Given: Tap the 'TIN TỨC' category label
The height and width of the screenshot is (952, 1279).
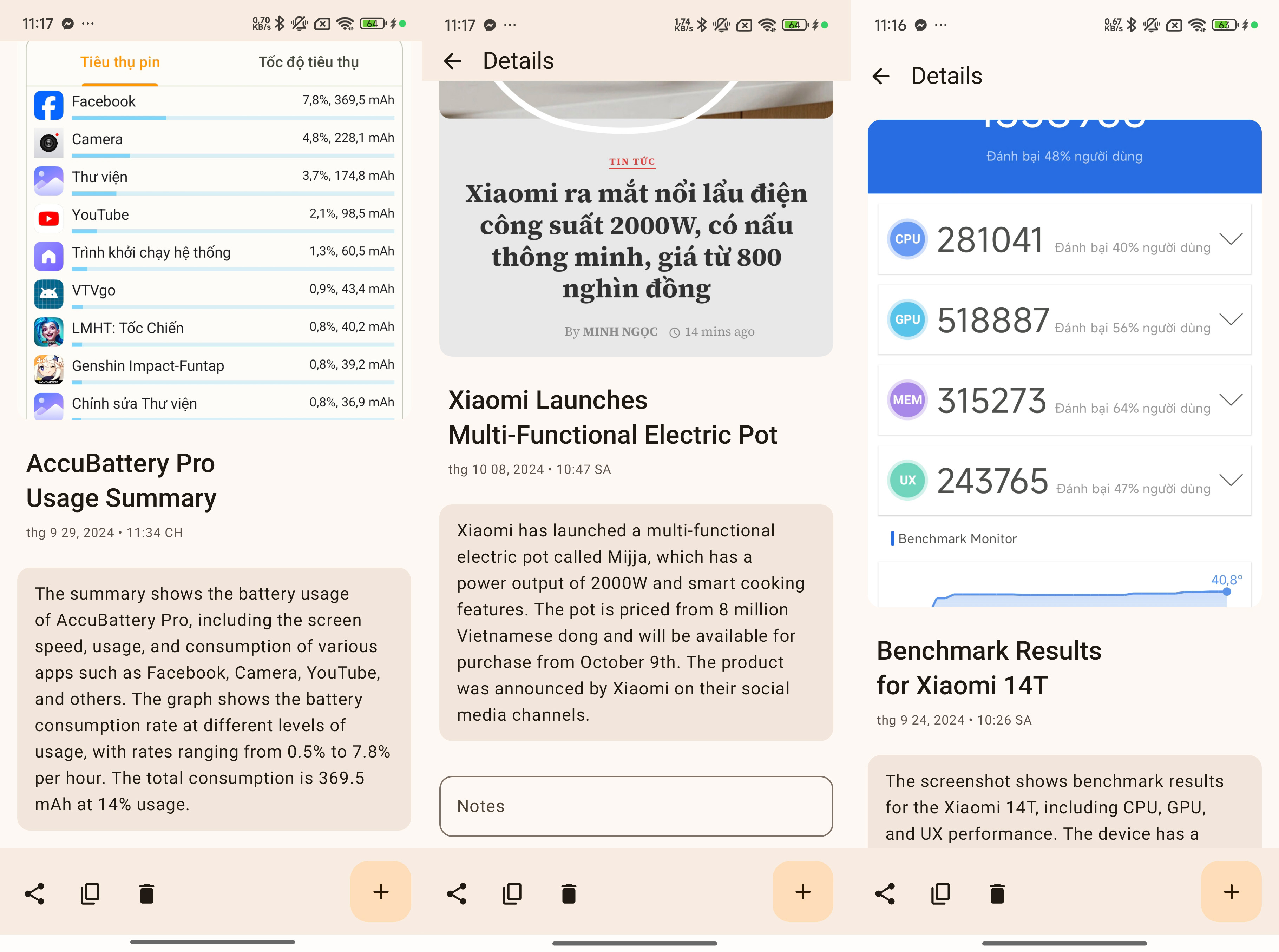Looking at the screenshot, I should pyautogui.click(x=632, y=162).
